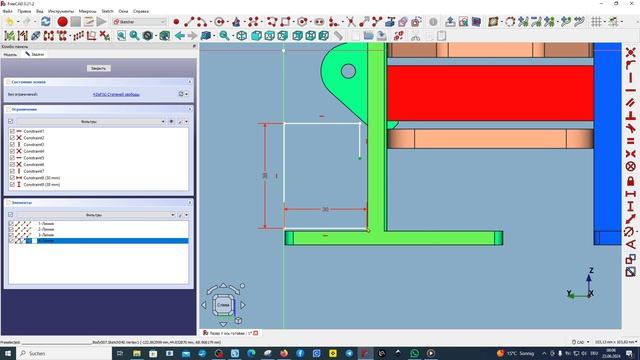This screenshot has height=360, width=640.
Task: Open constraints list settings dropdown arrow
Action: [x=187, y=122]
